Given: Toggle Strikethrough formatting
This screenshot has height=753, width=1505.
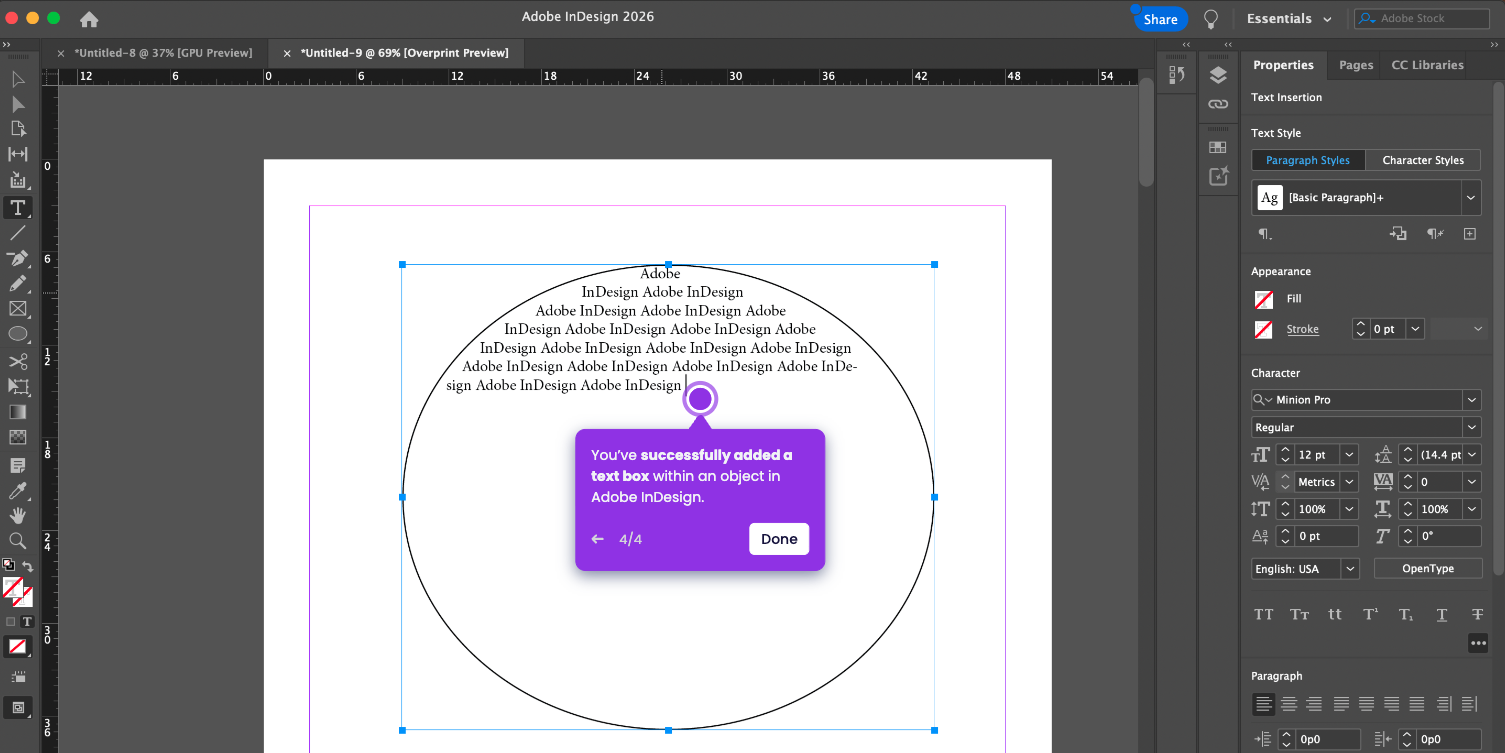Looking at the screenshot, I should pyautogui.click(x=1477, y=614).
